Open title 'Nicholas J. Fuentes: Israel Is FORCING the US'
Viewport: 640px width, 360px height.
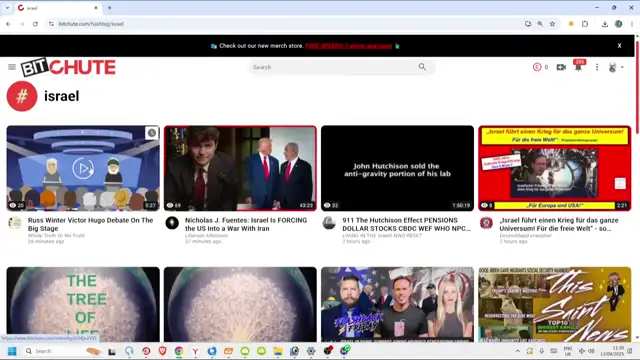246,224
